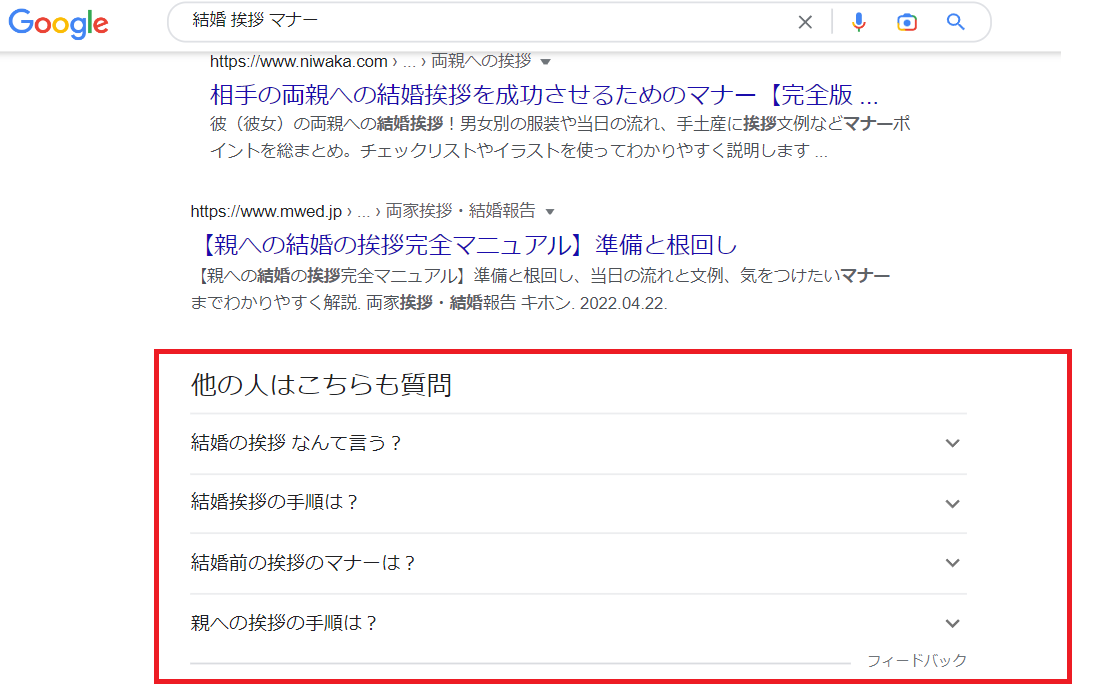The image size is (1115, 688).
Task: Start voice search with the microphone icon
Action: click(858, 22)
